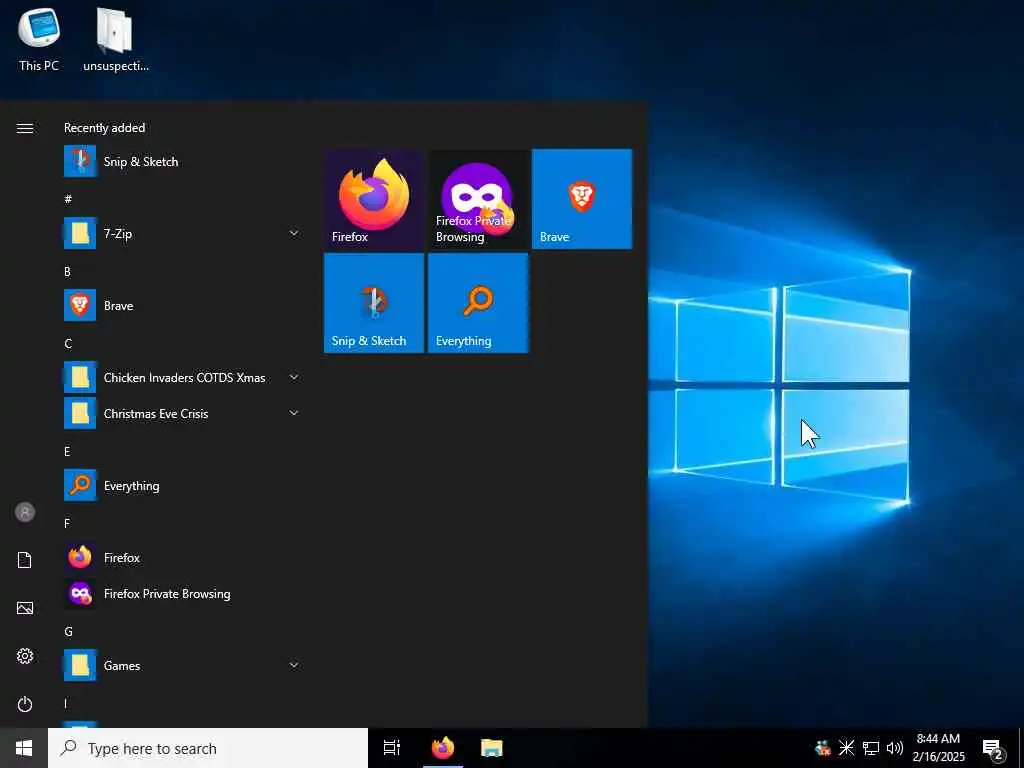Open Firefox from the taskbar

pyautogui.click(x=443, y=748)
